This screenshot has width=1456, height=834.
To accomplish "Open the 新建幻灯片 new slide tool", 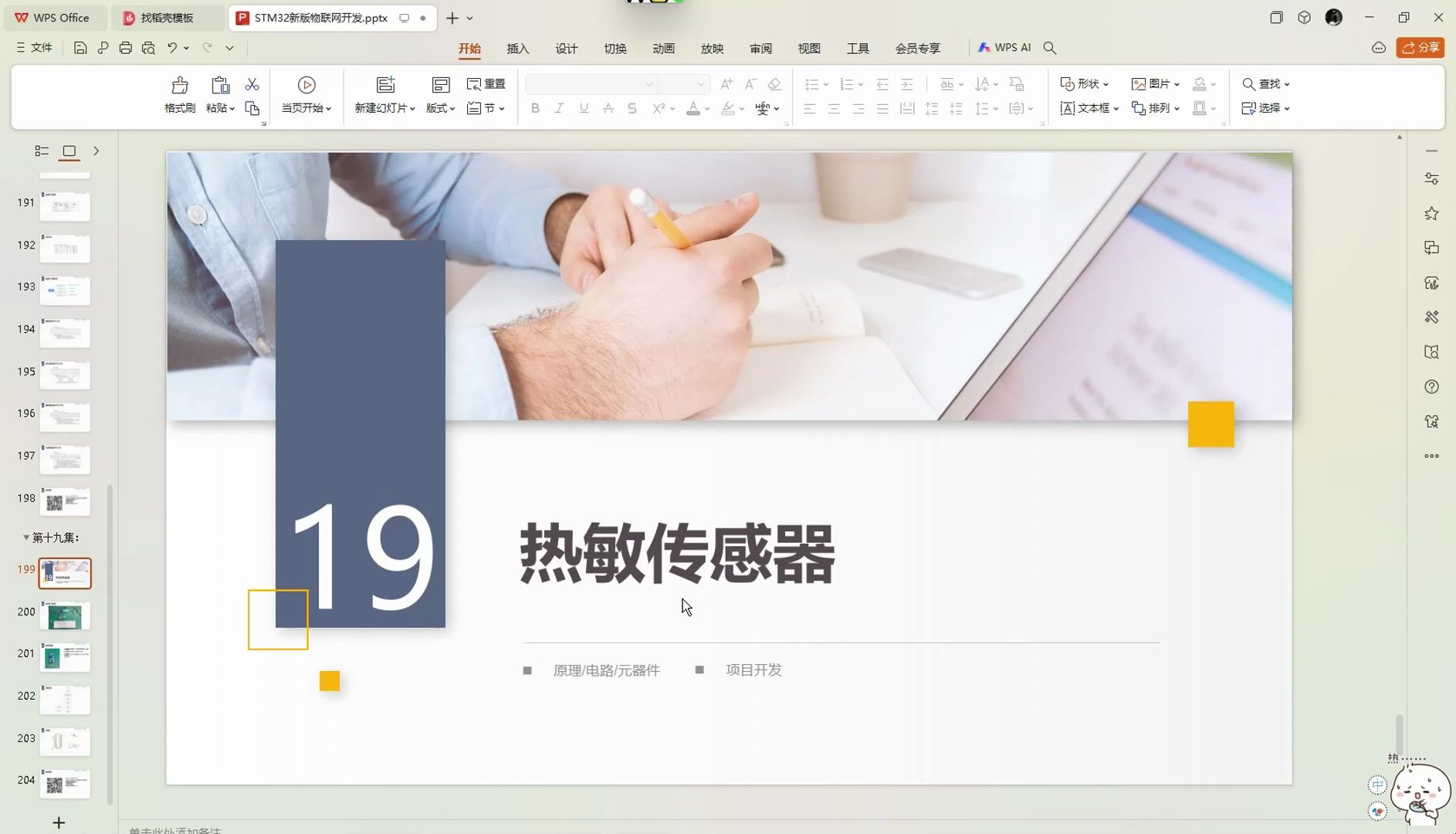I will click(x=384, y=94).
